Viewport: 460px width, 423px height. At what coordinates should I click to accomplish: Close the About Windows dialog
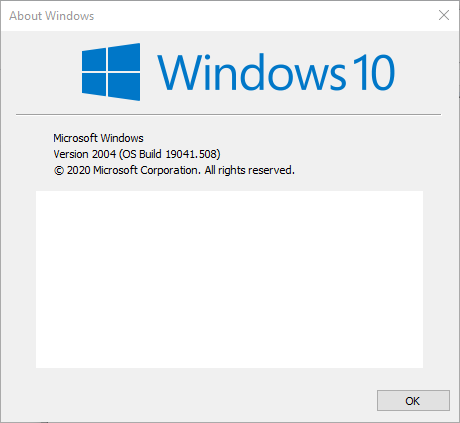point(444,15)
